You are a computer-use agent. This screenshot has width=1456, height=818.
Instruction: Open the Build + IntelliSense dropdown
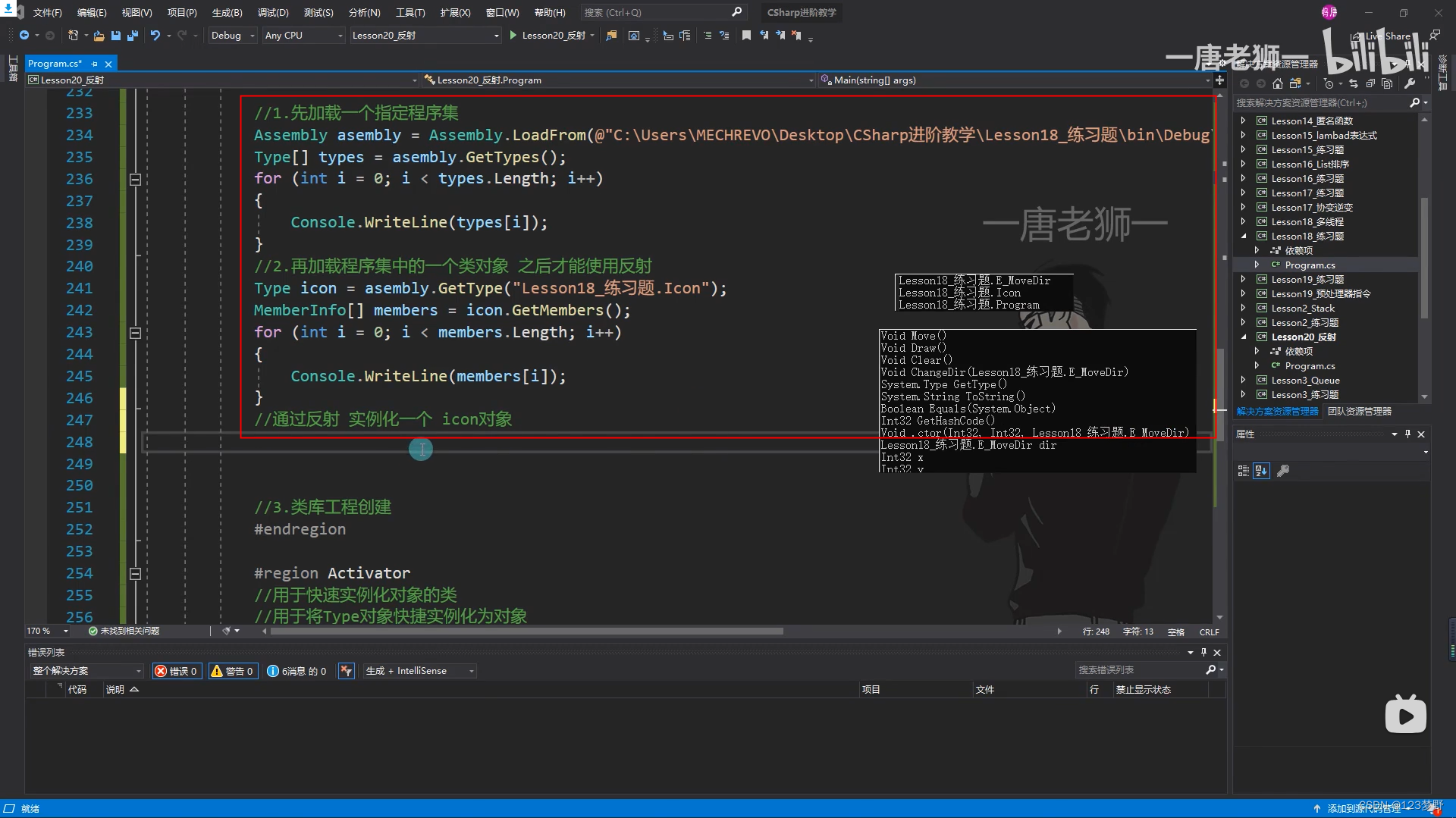[x=419, y=671]
